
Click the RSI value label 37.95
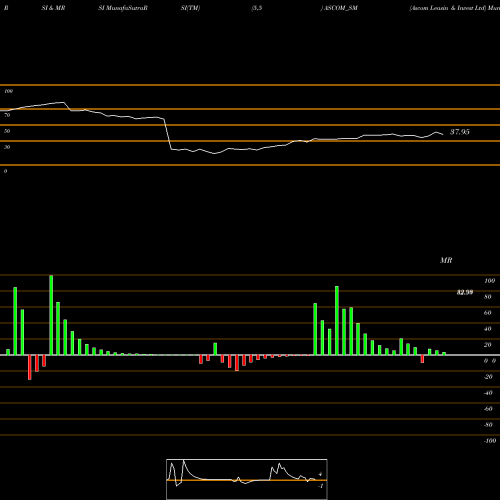[x=460, y=132]
